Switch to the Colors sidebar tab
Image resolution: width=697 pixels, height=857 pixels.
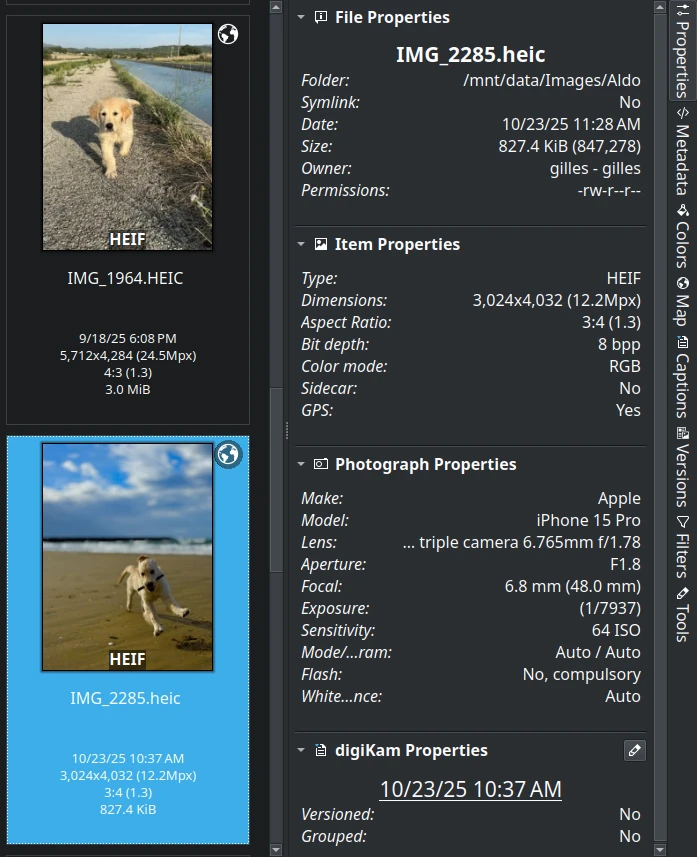(x=682, y=237)
